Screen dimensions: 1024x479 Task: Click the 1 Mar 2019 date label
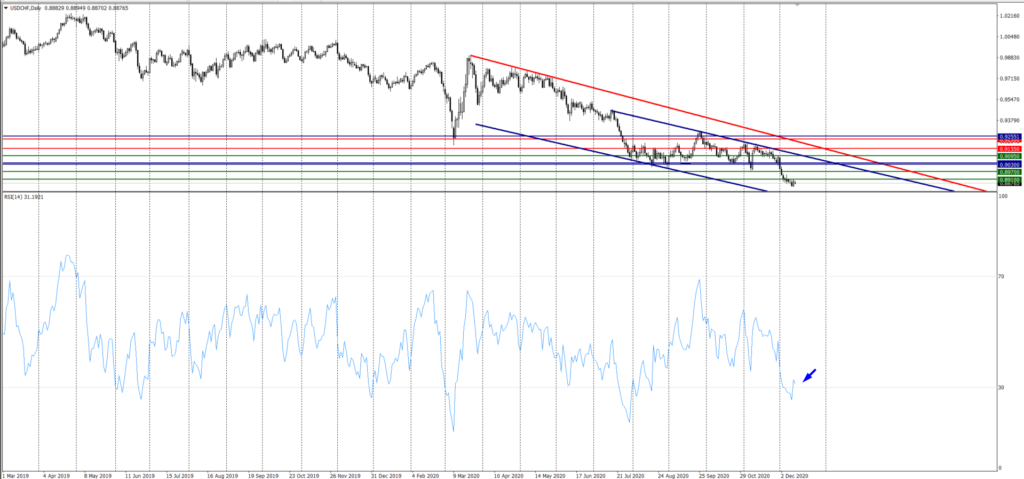16,475
